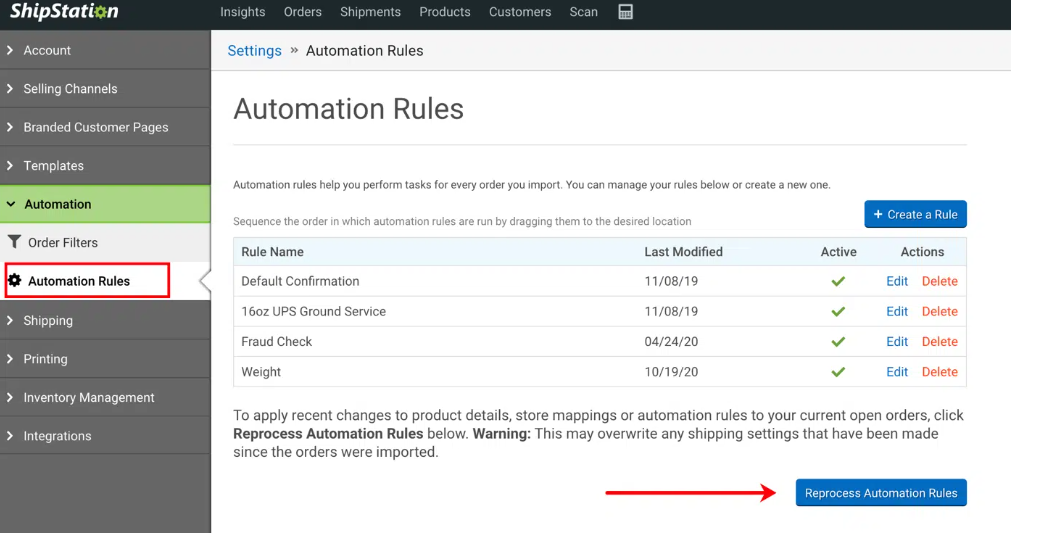Viewport: 1057px width, 556px height.
Task: Click the Automation Rules page heading
Action: [x=349, y=109]
